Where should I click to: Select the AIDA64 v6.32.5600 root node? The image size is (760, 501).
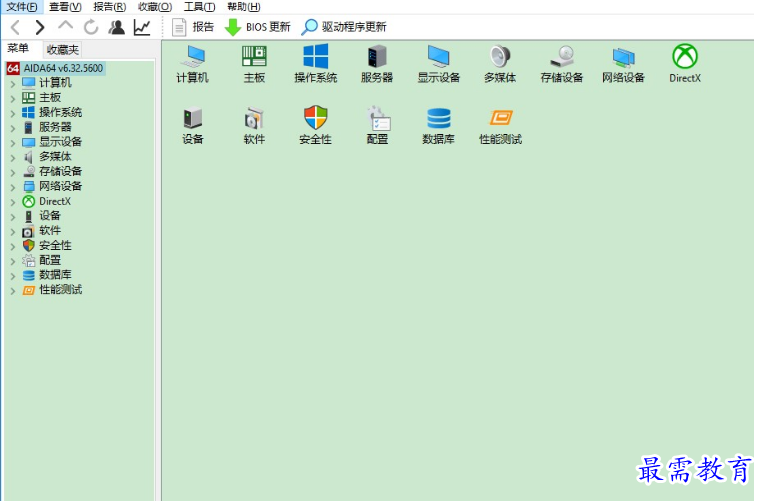point(55,68)
